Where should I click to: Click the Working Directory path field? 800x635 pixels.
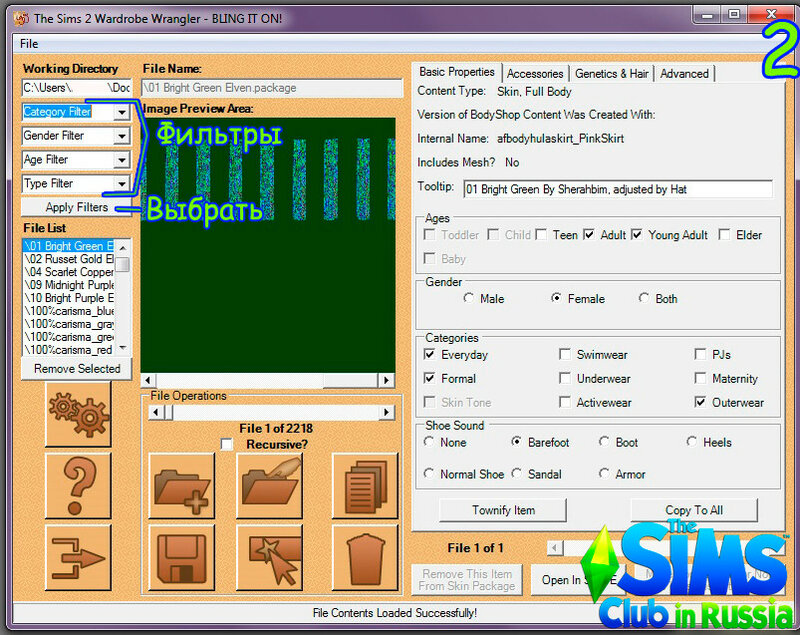pos(77,88)
